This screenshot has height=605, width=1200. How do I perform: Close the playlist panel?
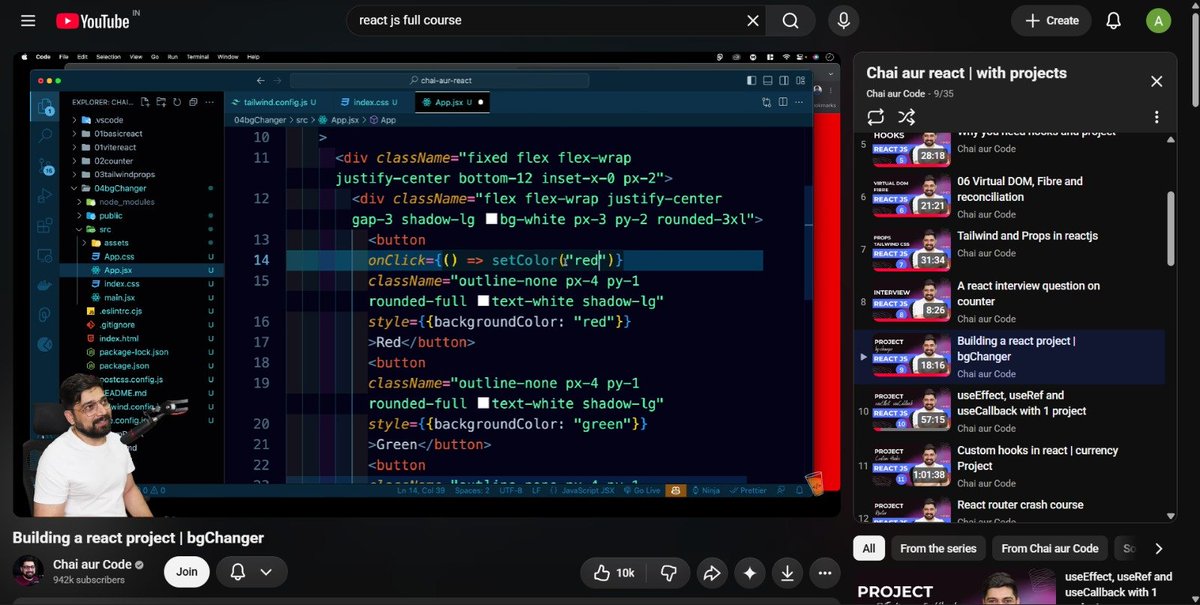point(1156,82)
